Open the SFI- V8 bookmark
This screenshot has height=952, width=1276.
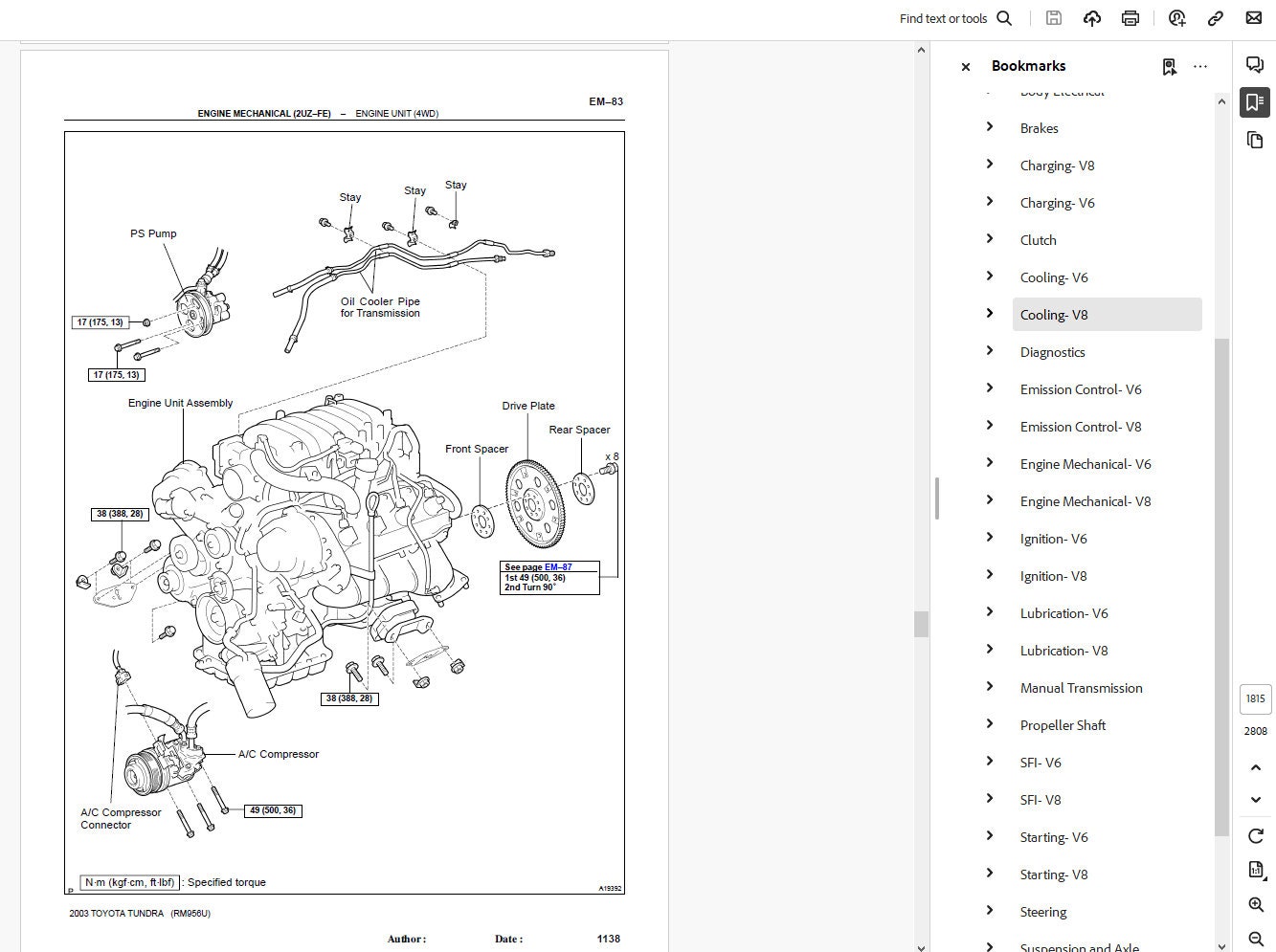pos(1041,800)
